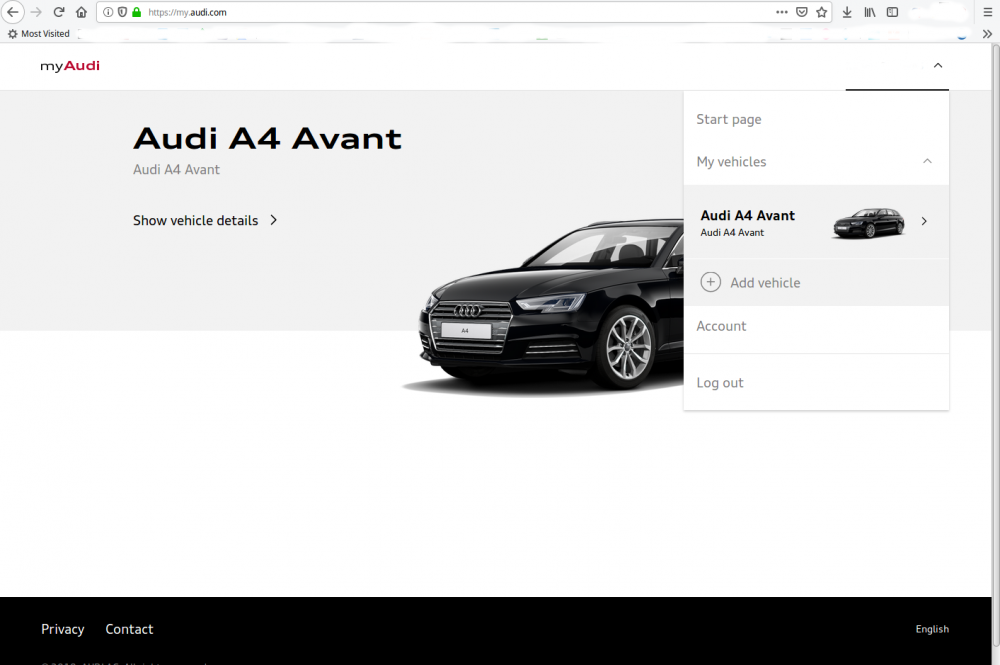Image resolution: width=1000 pixels, height=665 pixels.
Task: Bookmark this page with the star
Action: (821, 12)
